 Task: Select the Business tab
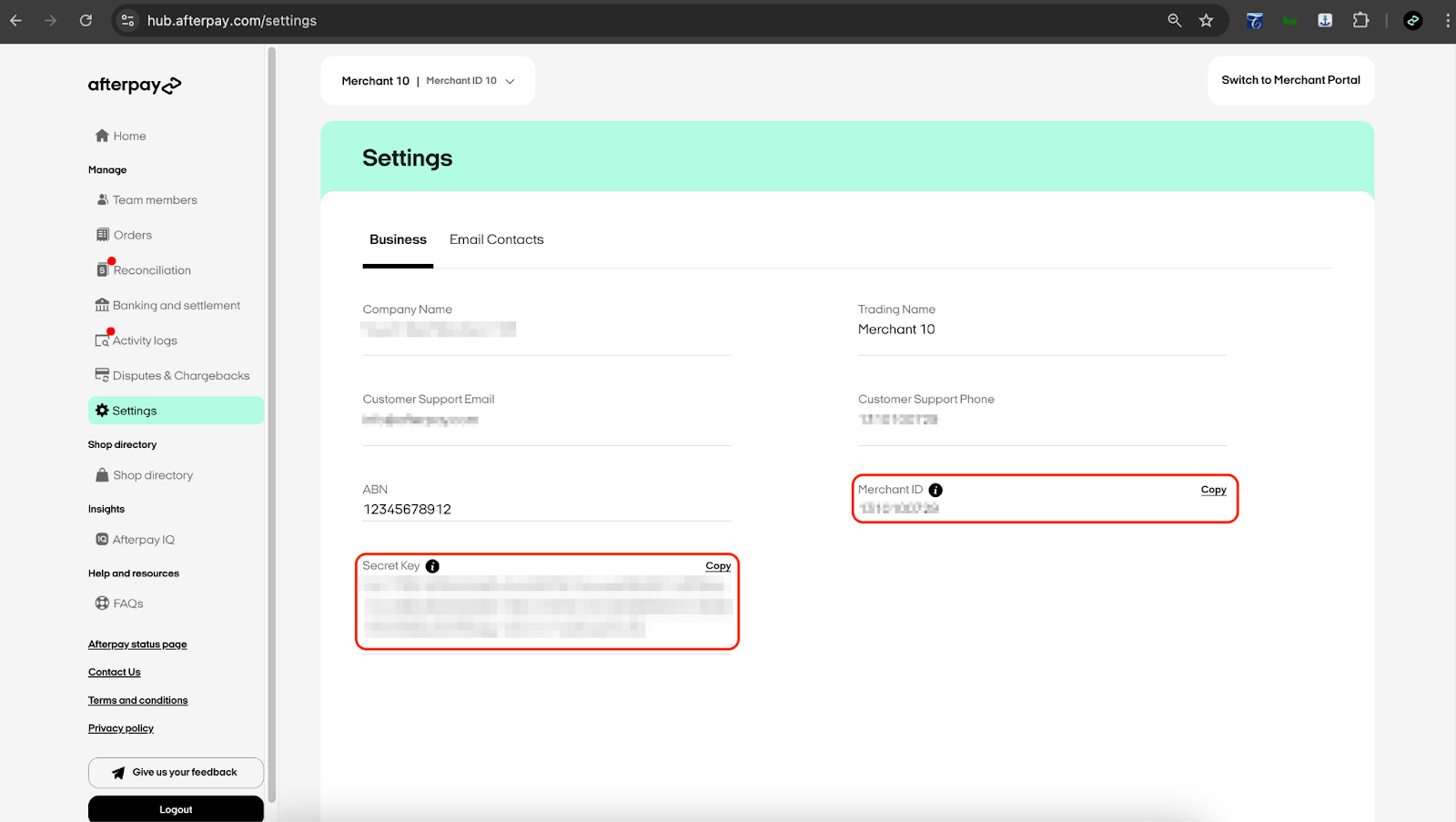pyautogui.click(x=398, y=239)
